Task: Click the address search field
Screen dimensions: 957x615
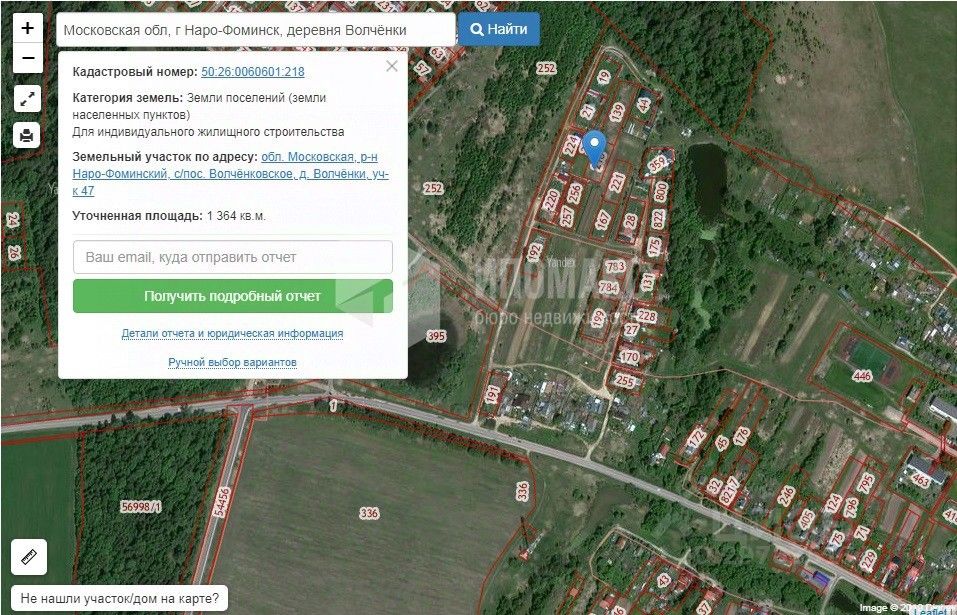Action: pos(256,30)
